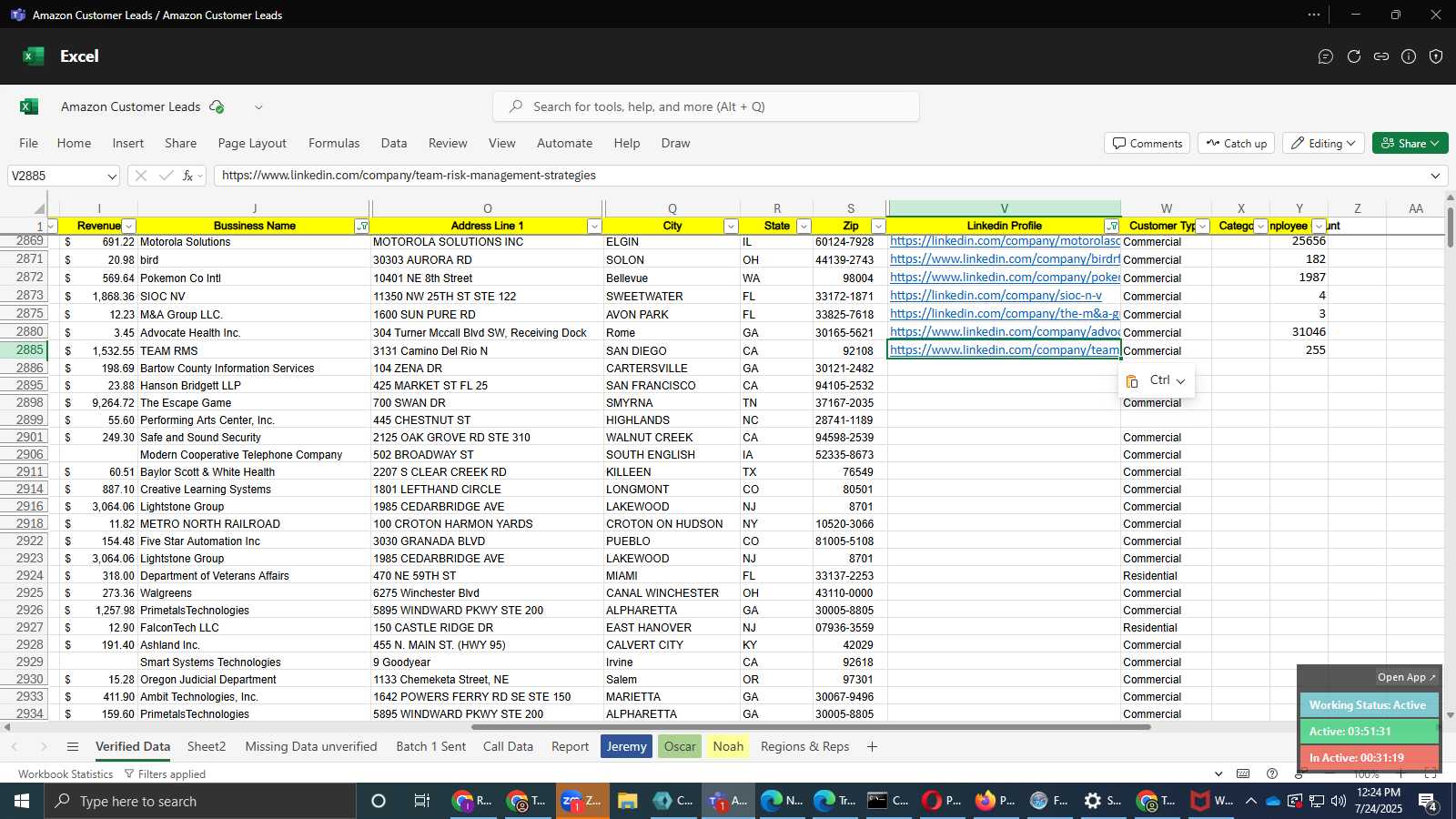Open the Formulas ribbon tab
The height and width of the screenshot is (819, 1456).
(334, 144)
